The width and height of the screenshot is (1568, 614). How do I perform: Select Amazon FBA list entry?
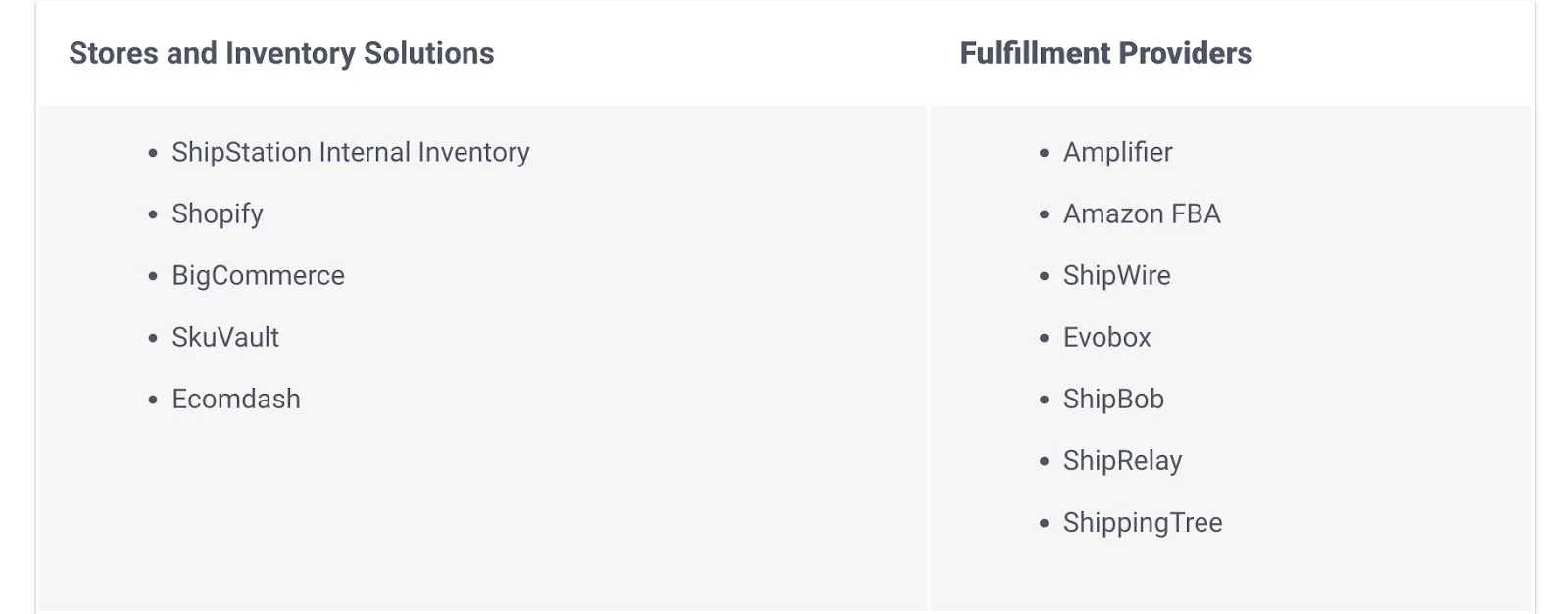(x=1142, y=213)
